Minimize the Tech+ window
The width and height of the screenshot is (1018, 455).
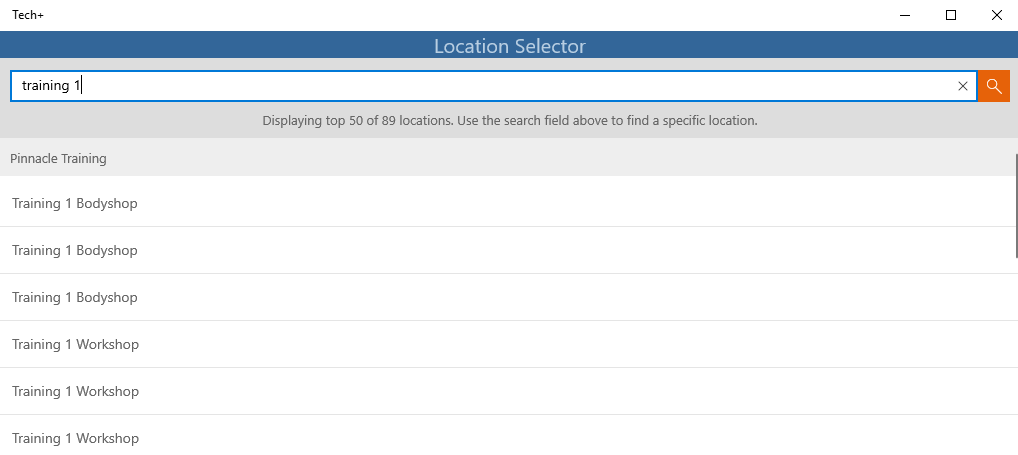coord(905,15)
